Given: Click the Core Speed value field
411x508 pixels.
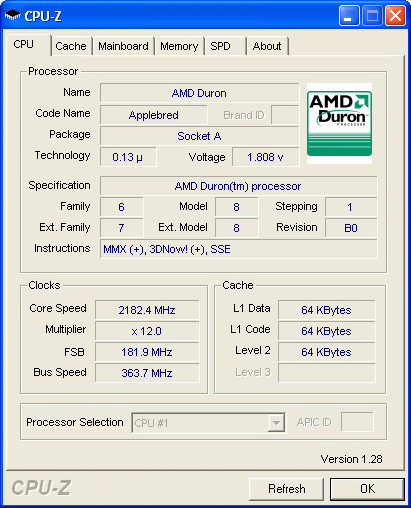Looking at the screenshot, I should click(147, 310).
